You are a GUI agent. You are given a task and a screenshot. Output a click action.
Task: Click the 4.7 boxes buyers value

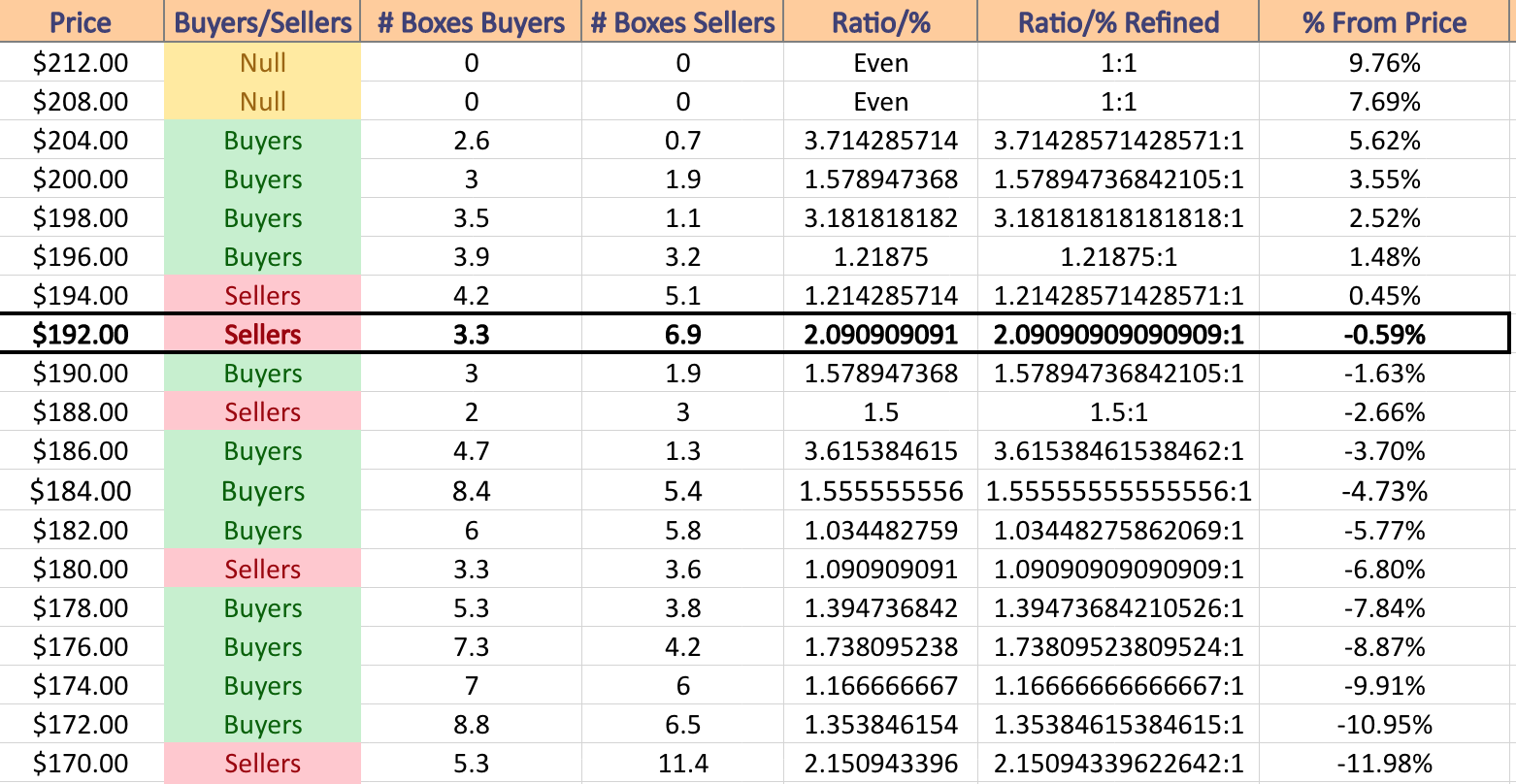click(x=471, y=451)
